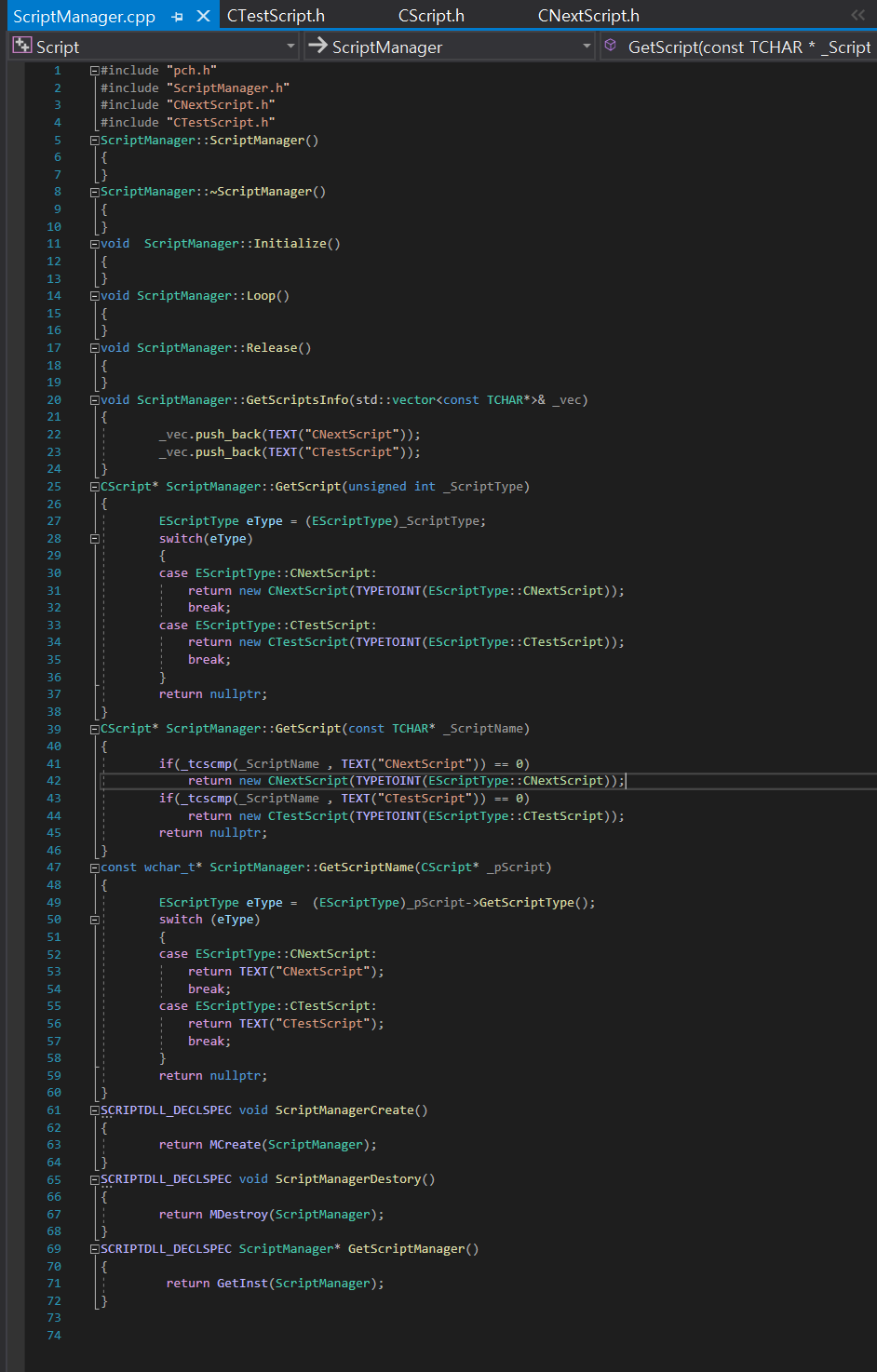The image size is (877, 1372).
Task: Collapse GetScriptName function on line 47
Action: pos(94,868)
